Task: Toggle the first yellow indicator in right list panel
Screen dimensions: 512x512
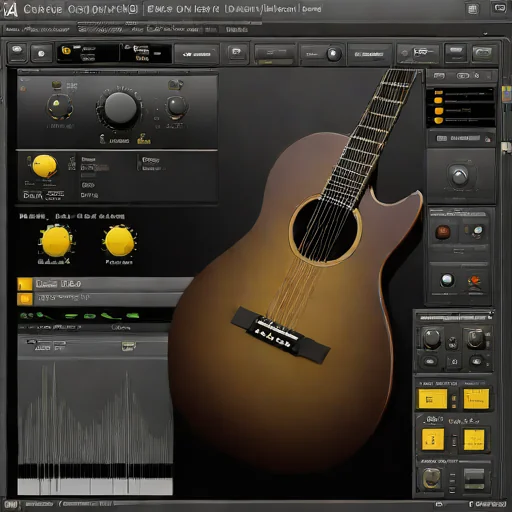Action: click(438, 93)
